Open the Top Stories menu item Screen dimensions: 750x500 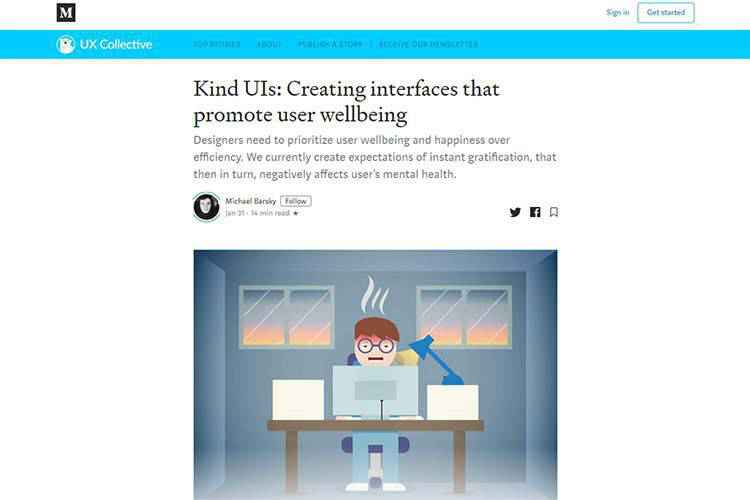[x=217, y=44]
